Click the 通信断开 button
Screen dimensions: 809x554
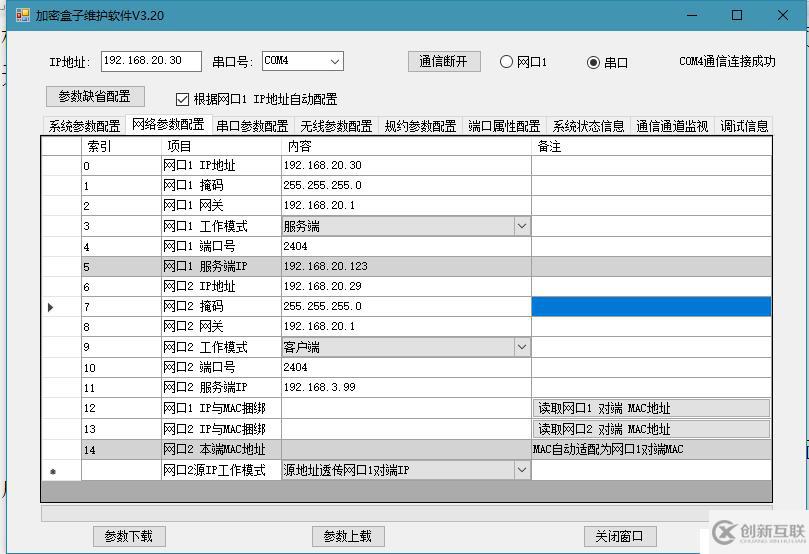pos(444,61)
